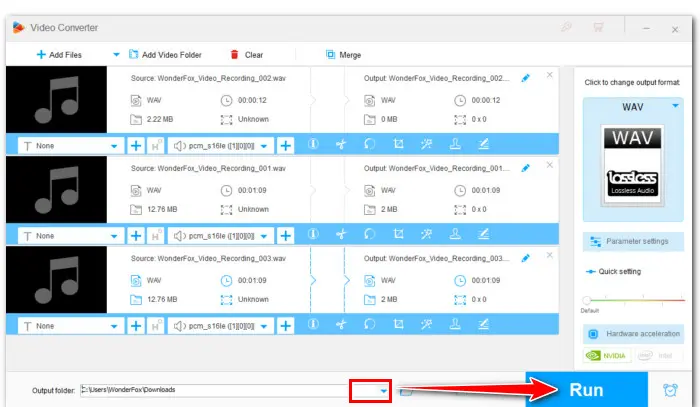Image resolution: width=700 pixels, height=407 pixels.
Task: Rename output of Recording_003 with pencil icon
Action: coord(525,258)
